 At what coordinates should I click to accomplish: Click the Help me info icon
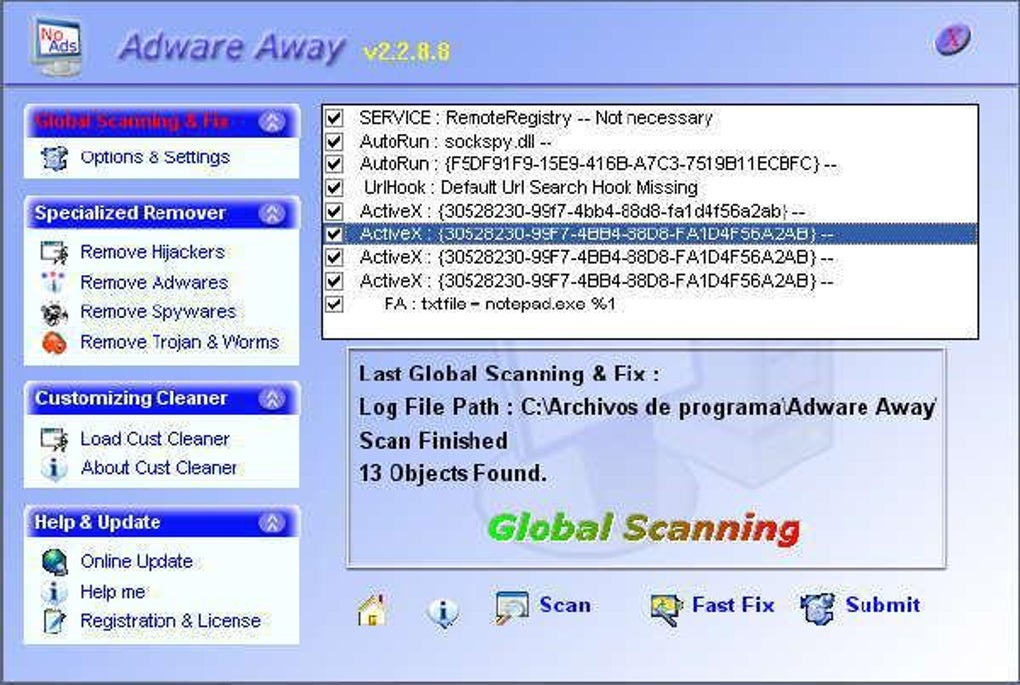54,592
